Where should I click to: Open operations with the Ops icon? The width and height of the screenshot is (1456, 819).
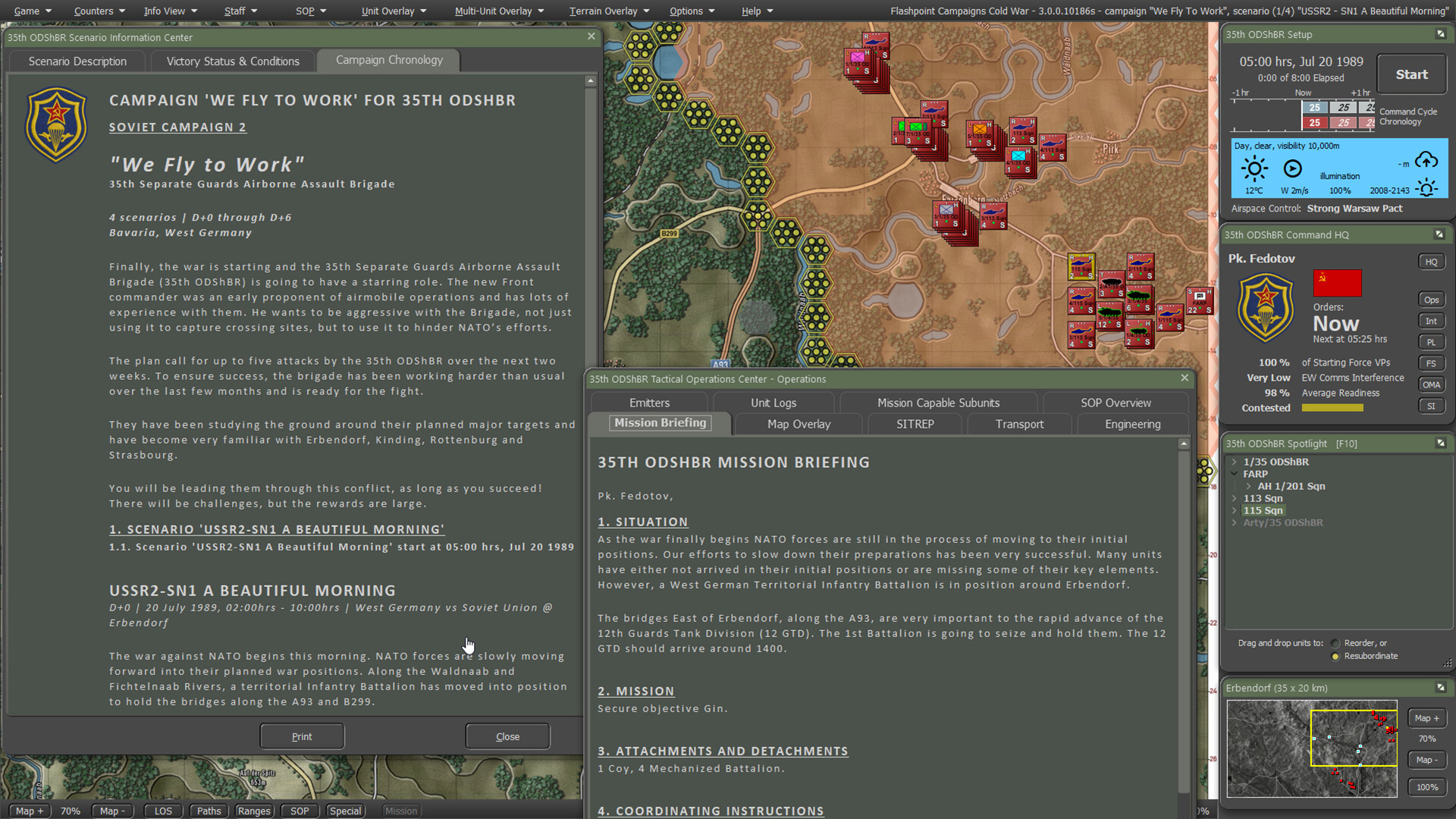(x=1431, y=299)
